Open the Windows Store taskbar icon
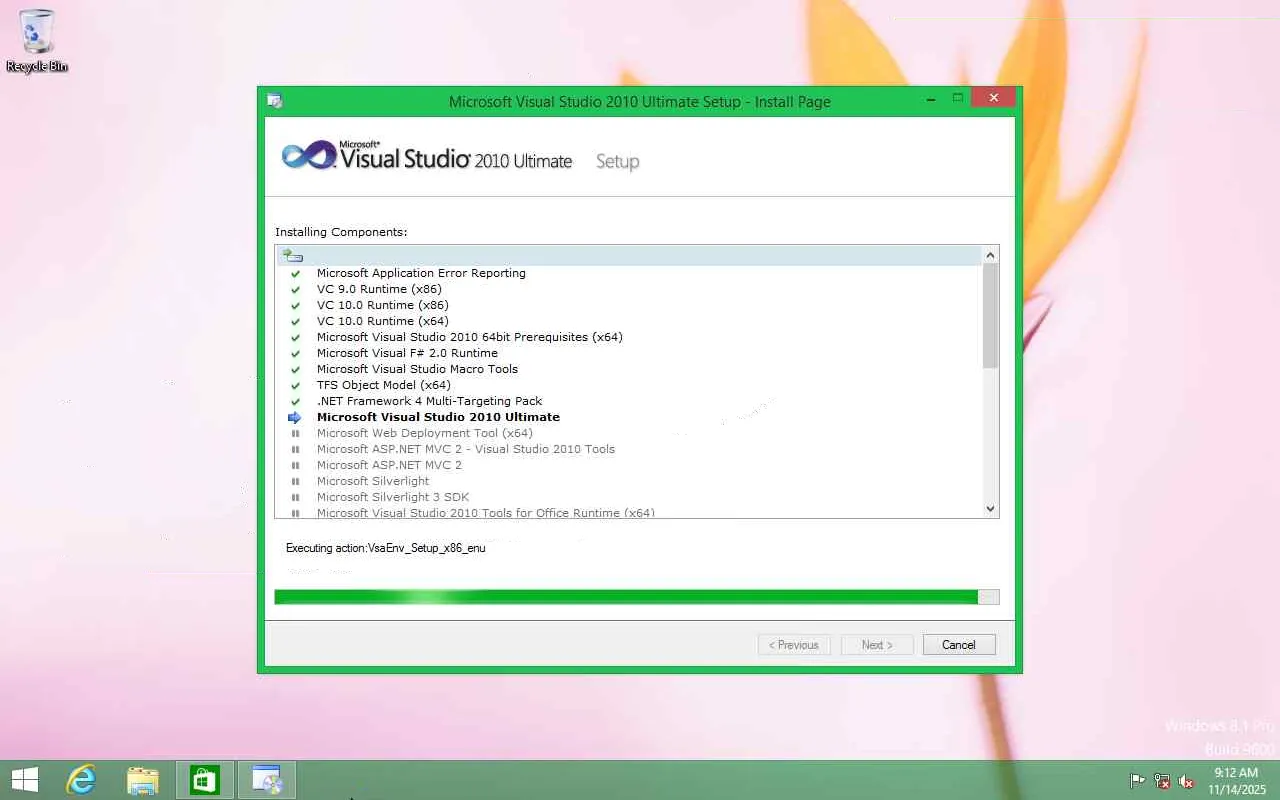1280x800 pixels. [x=205, y=780]
